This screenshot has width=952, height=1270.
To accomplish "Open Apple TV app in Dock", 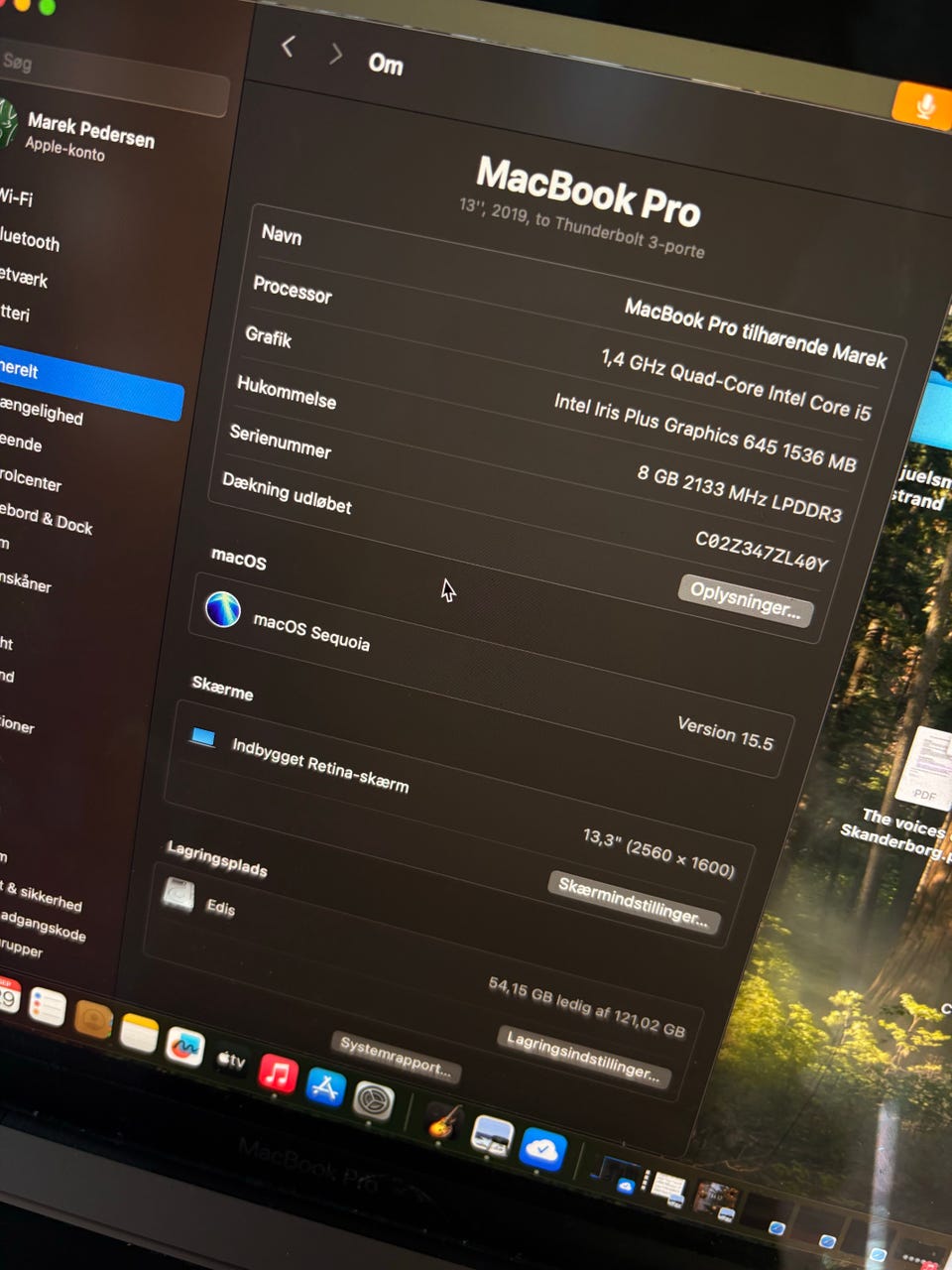I will click(x=231, y=1060).
